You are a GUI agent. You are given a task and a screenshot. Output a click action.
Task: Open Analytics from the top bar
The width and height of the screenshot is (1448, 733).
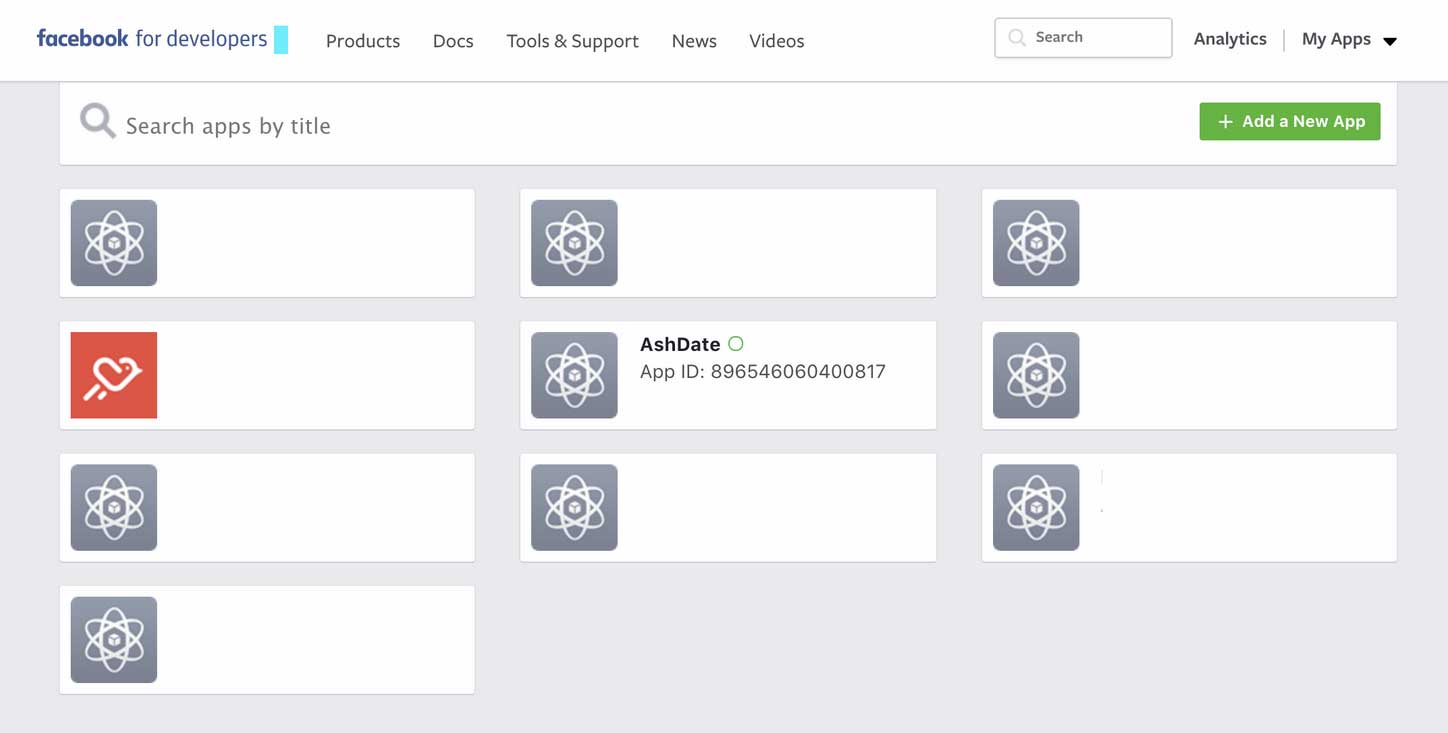(x=1230, y=39)
